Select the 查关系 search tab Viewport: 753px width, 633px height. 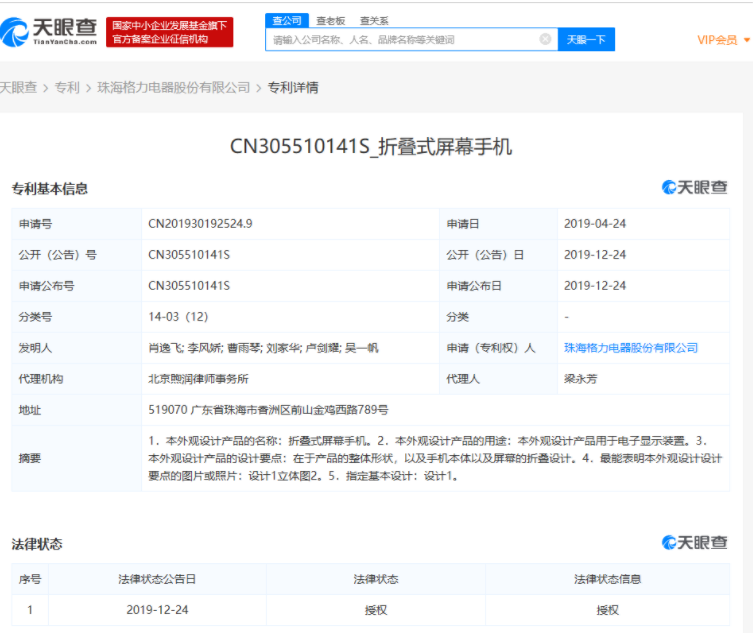pos(374,21)
